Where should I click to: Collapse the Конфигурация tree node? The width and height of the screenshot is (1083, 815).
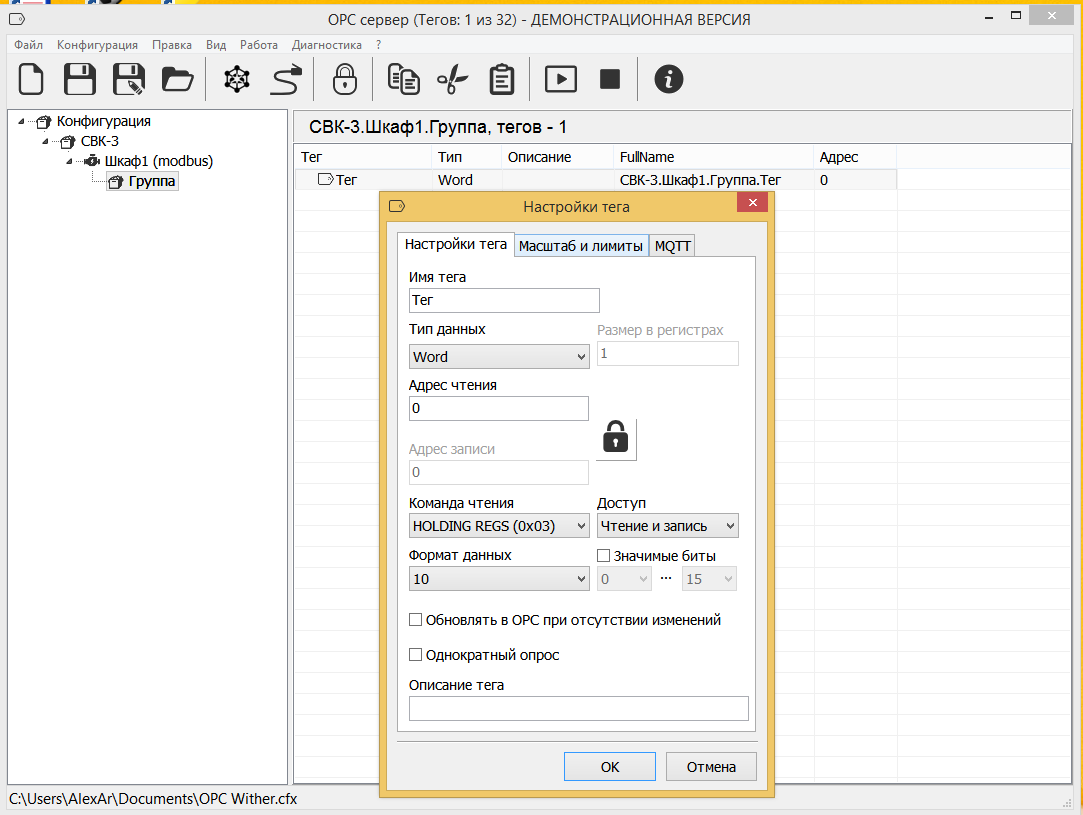coord(21,122)
